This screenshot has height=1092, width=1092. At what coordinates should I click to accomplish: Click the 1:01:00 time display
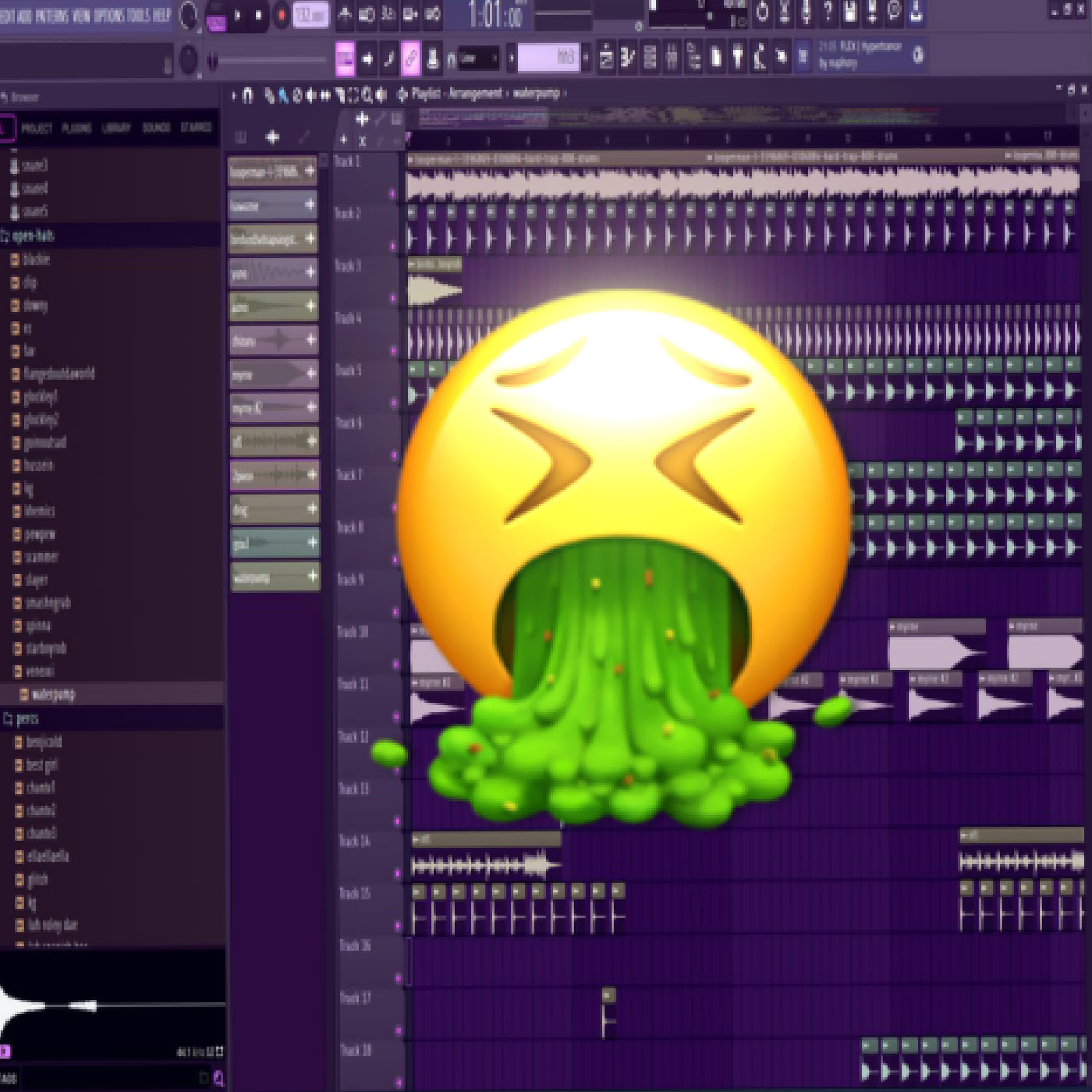click(x=495, y=15)
